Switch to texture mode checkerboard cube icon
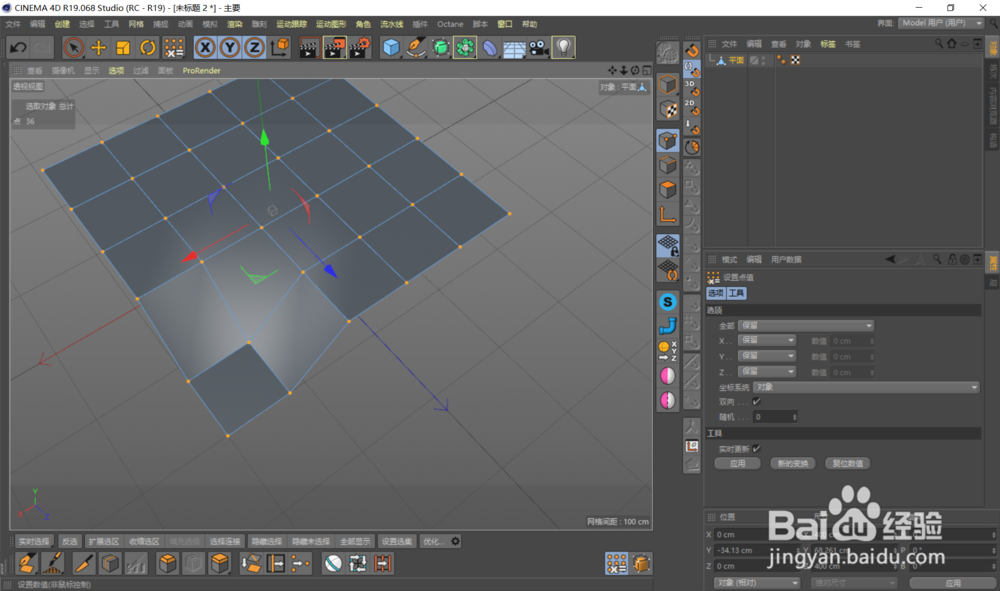 tap(668, 110)
